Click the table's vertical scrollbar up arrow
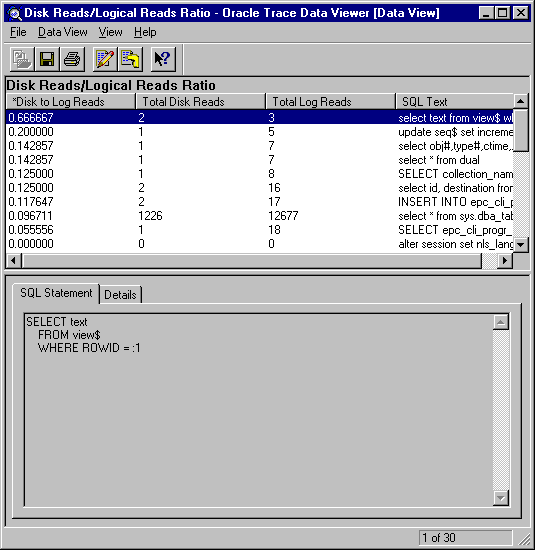 (521, 101)
